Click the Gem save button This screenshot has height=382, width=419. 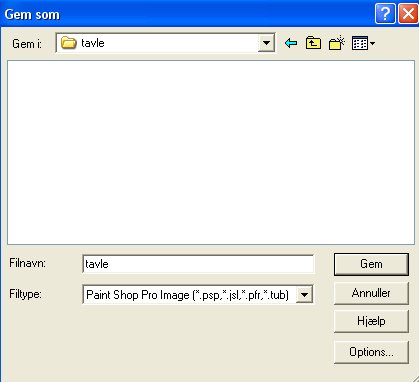pyautogui.click(x=371, y=264)
